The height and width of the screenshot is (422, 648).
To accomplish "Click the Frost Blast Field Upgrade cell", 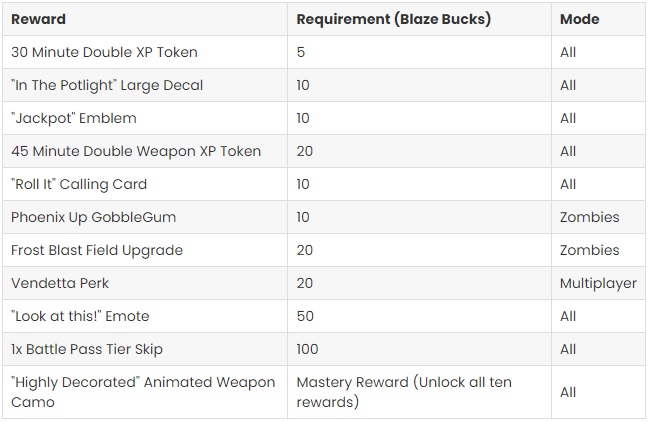I will (x=145, y=250).
